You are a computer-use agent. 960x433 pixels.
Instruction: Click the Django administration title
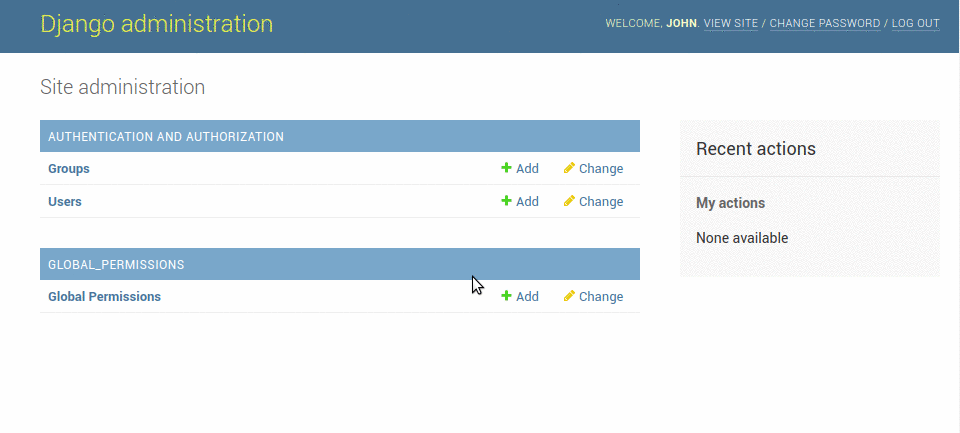tap(156, 24)
